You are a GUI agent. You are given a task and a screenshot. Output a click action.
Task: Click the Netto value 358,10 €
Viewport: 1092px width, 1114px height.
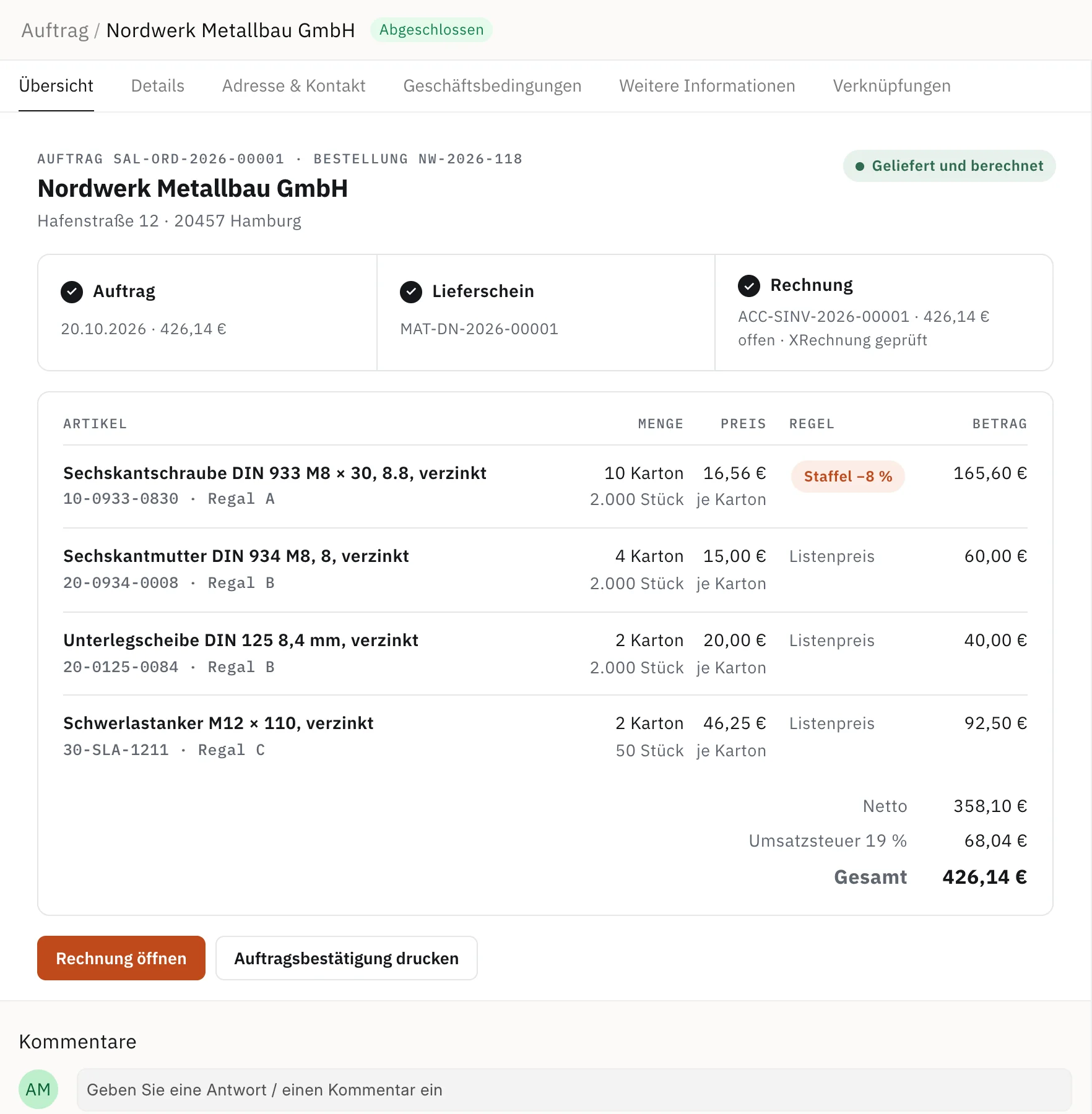click(990, 806)
